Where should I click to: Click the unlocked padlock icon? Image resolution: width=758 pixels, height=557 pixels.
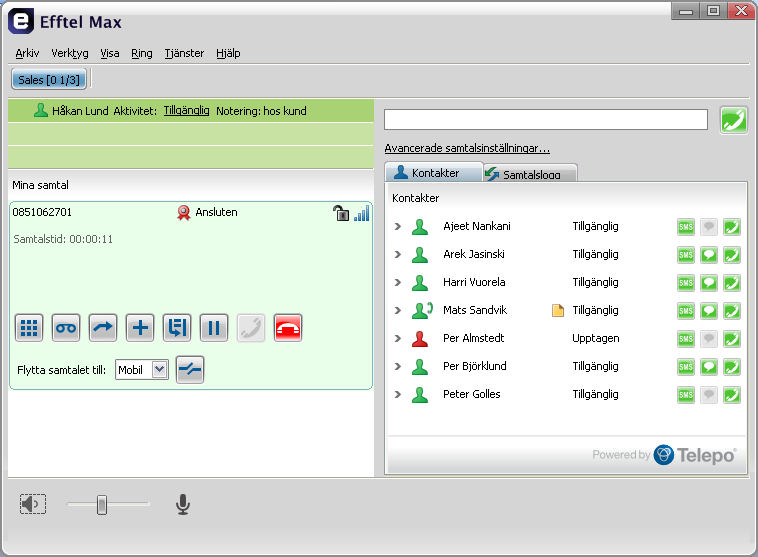point(341,213)
